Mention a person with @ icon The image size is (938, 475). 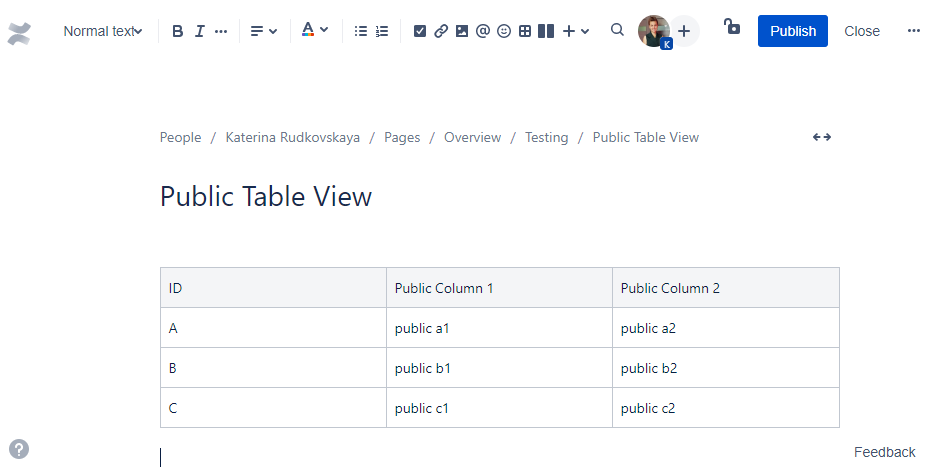(x=483, y=31)
